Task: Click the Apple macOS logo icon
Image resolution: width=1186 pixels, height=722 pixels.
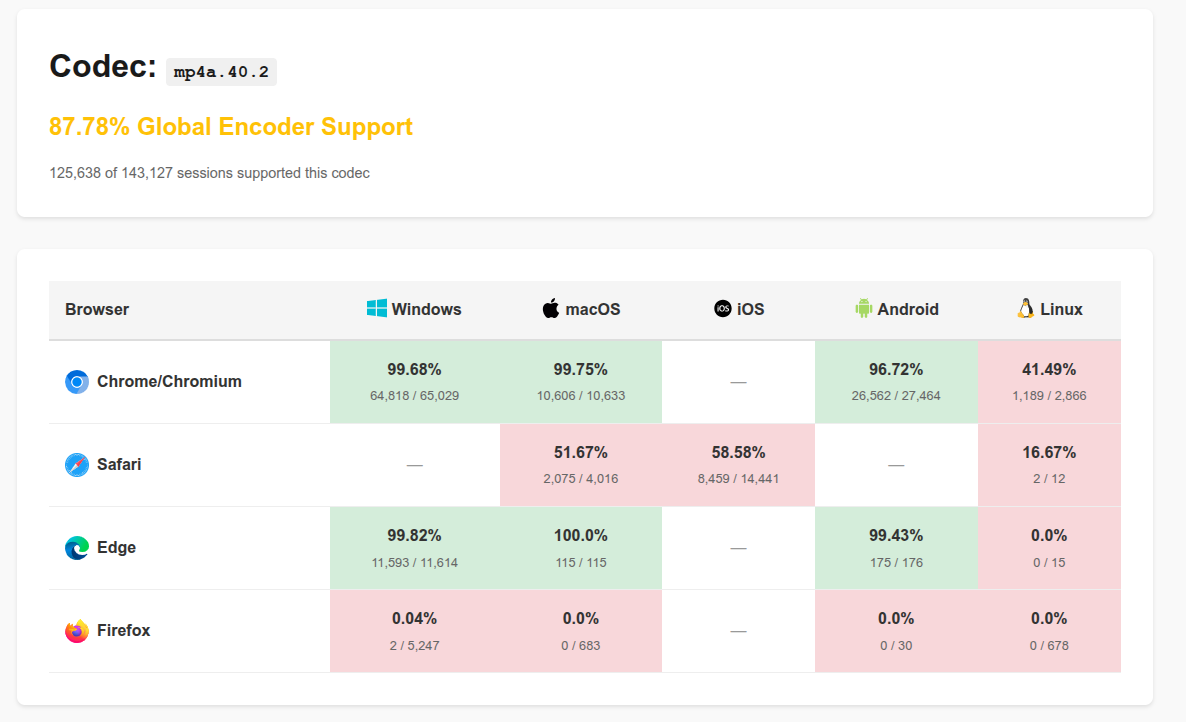Action: [x=551, y=309]
